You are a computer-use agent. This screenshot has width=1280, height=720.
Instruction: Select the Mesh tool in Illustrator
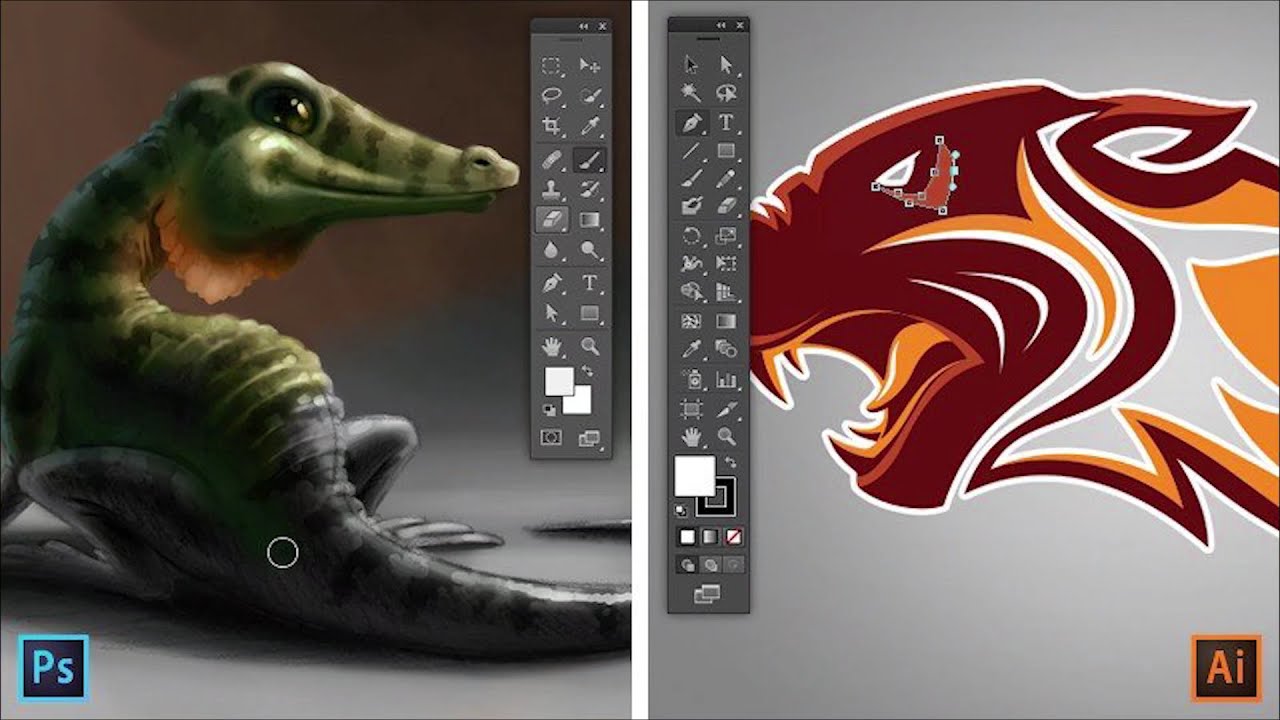tap(690, 321)
